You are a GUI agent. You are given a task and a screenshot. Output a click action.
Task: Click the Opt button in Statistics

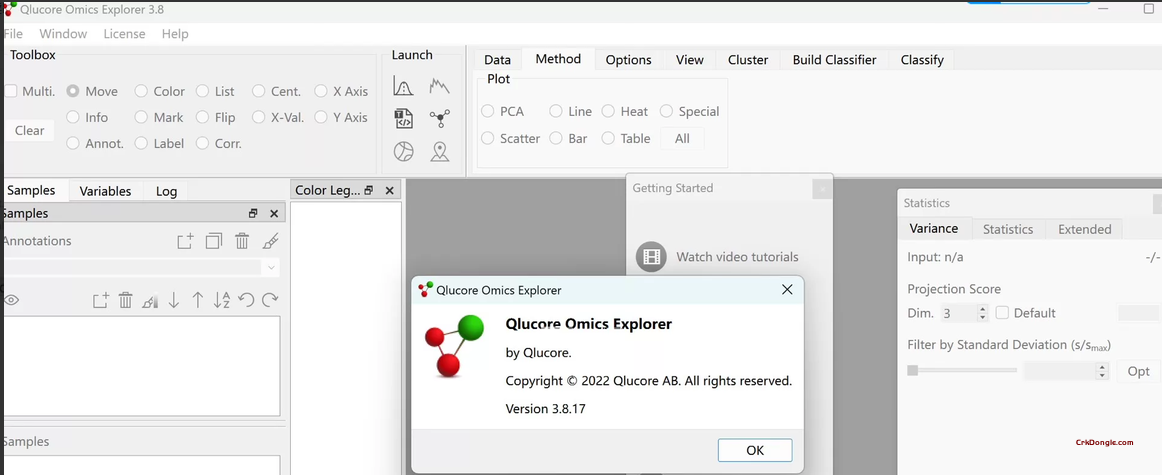click(1138, 371)
